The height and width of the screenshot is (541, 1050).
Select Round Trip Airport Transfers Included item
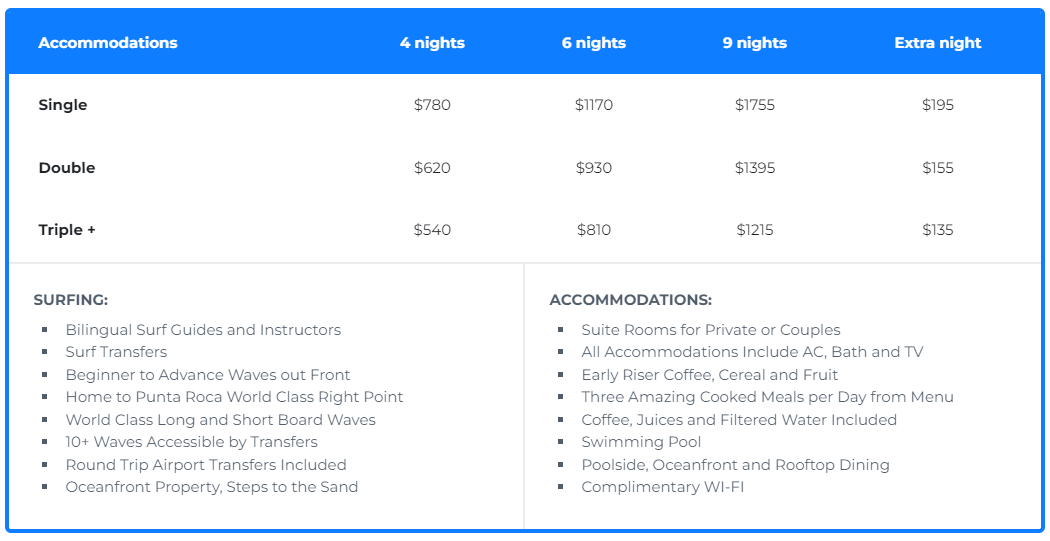pos(206,465)
